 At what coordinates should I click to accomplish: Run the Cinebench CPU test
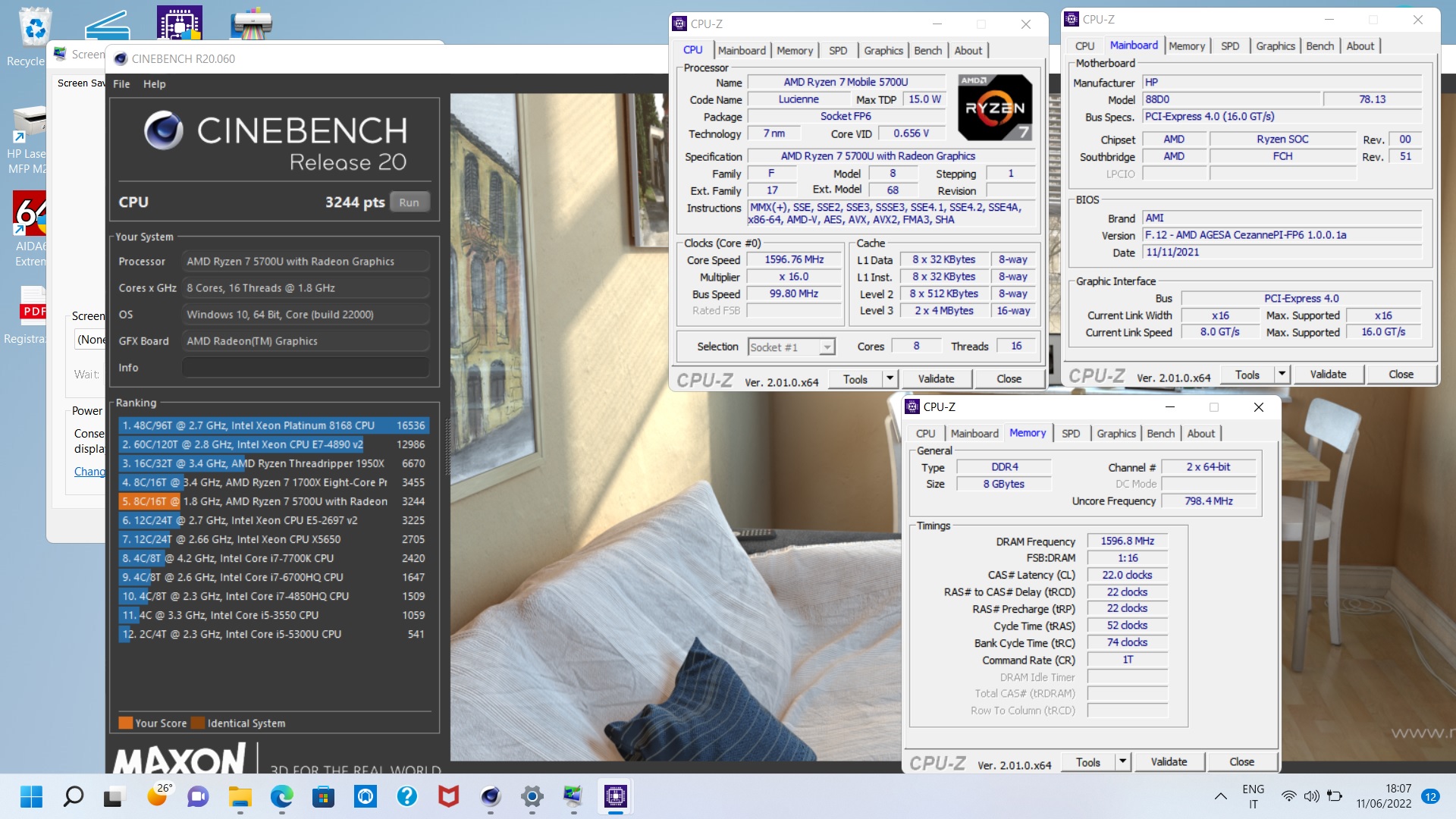(x=409, y=202)
